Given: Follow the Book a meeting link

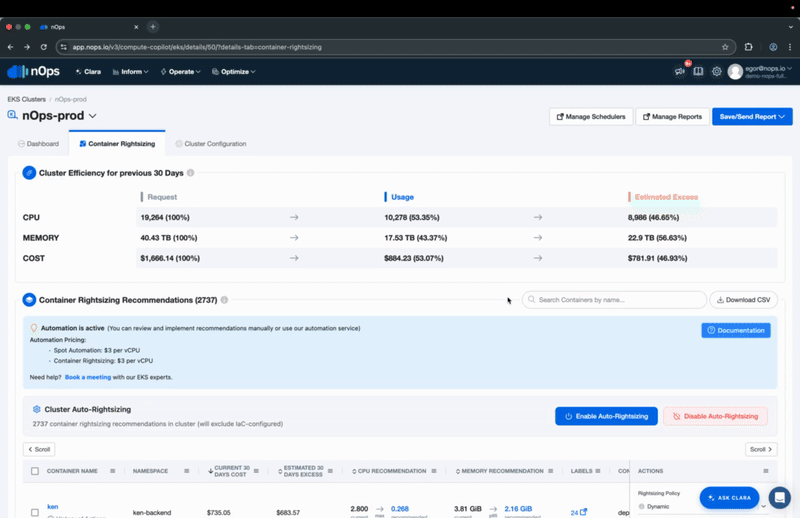Looking at the screenshot, I should (88, 377).
